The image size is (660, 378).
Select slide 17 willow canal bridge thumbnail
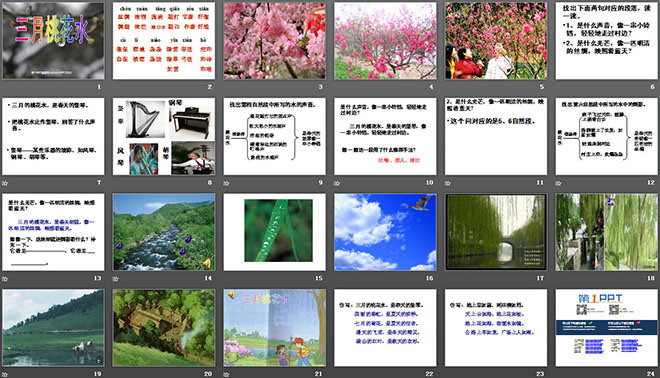(496, 232)
